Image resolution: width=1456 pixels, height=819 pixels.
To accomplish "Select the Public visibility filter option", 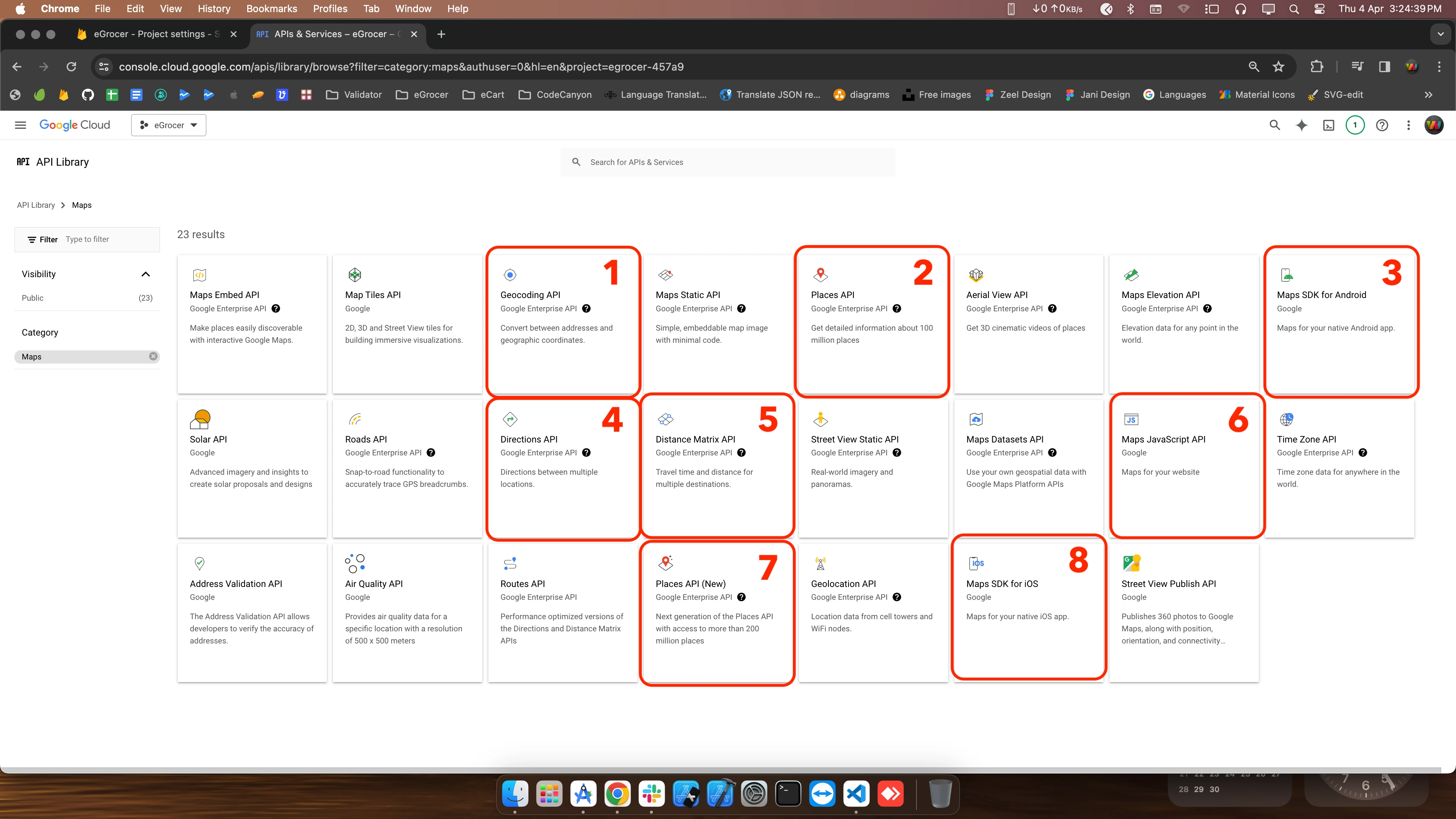I will (87, 298).
